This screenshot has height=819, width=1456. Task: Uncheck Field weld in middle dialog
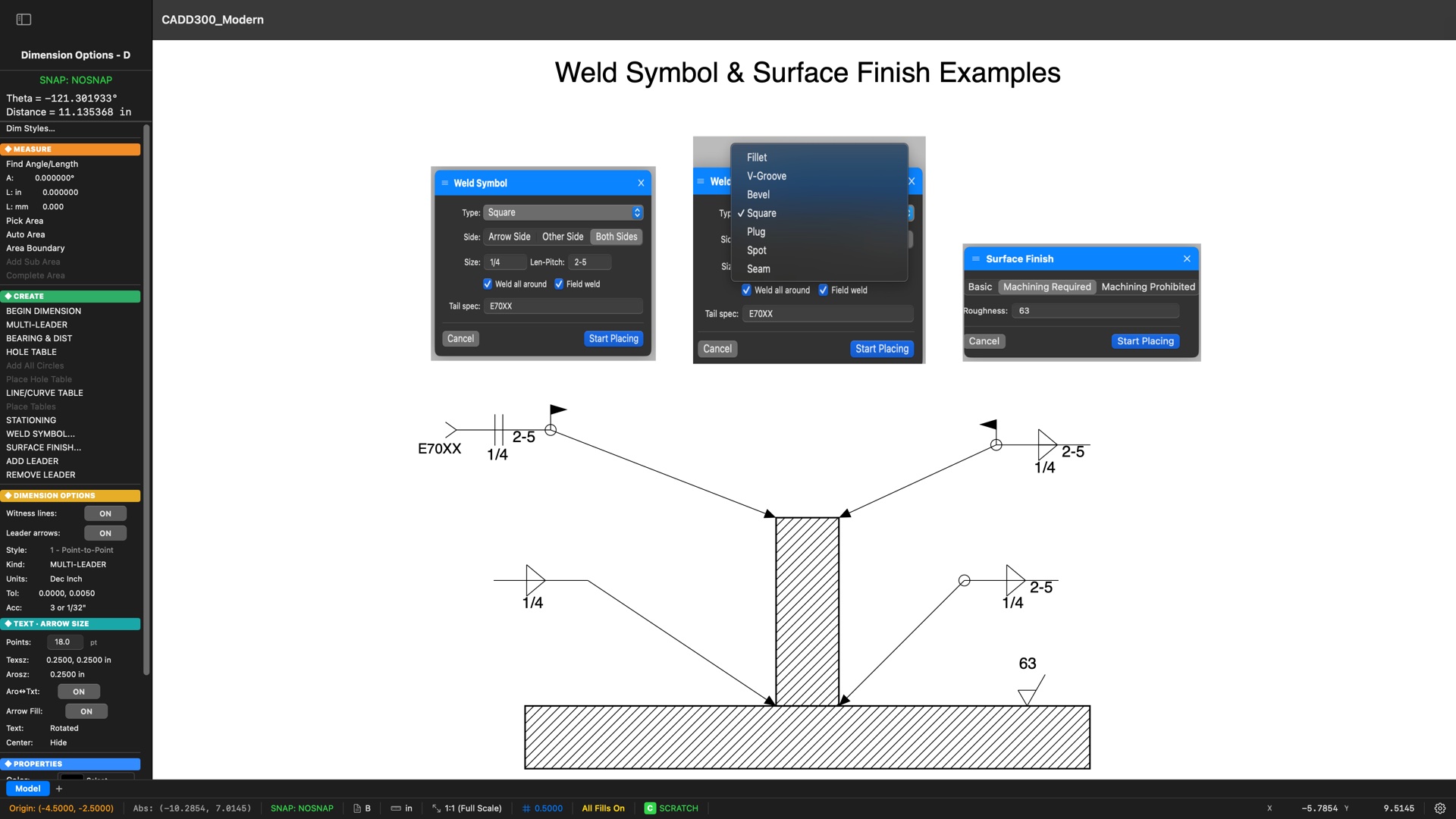(823, 290)
